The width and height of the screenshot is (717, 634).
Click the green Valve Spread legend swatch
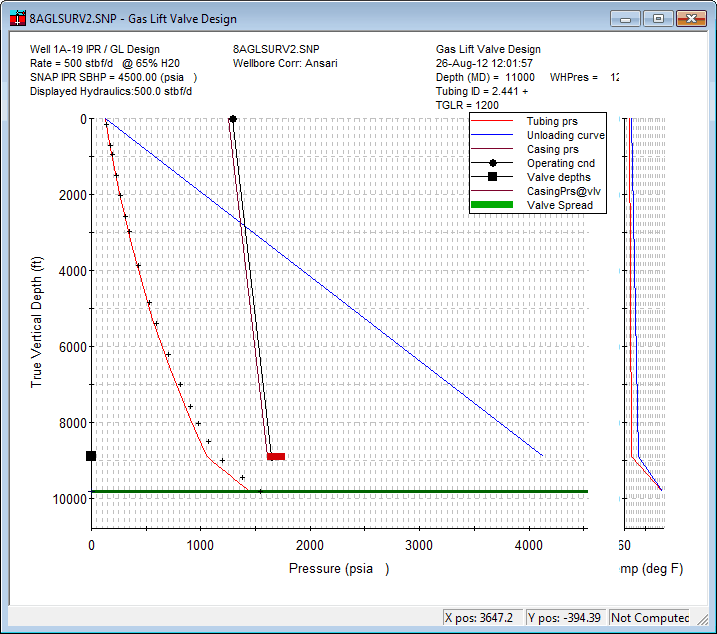click(493, 205)
